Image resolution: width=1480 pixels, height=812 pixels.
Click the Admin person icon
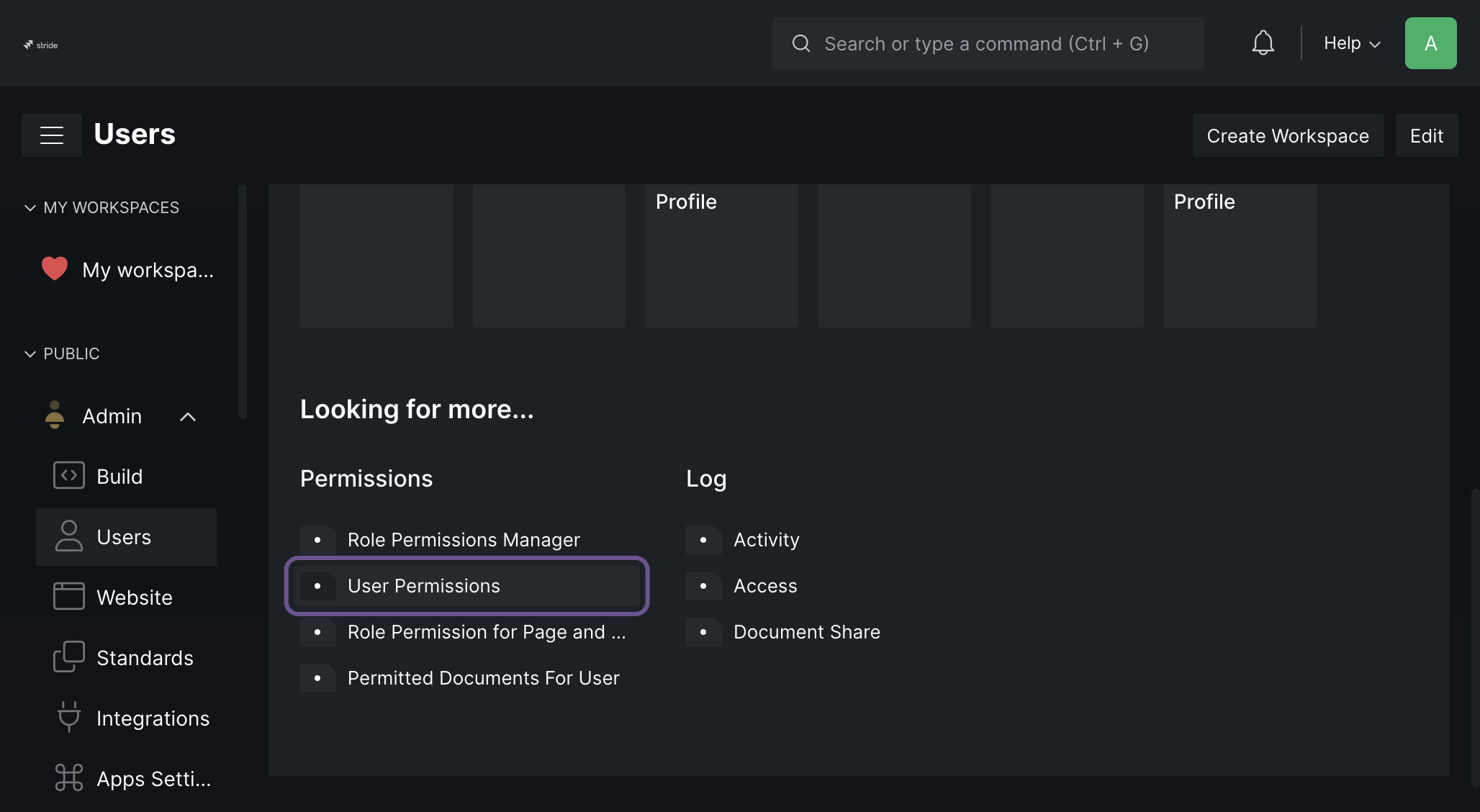(x=55, y=415)
